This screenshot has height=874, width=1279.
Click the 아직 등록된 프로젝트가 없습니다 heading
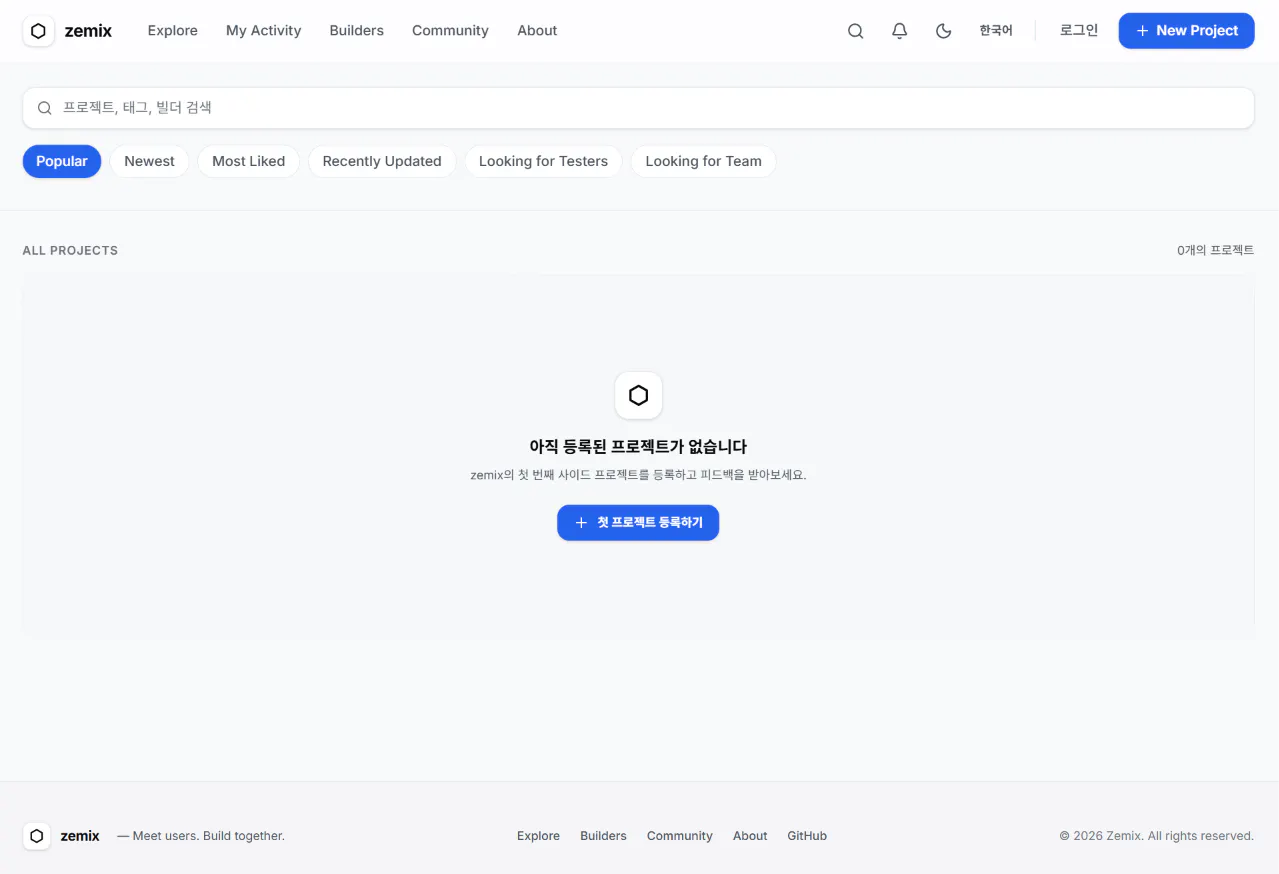click(638, 447)
